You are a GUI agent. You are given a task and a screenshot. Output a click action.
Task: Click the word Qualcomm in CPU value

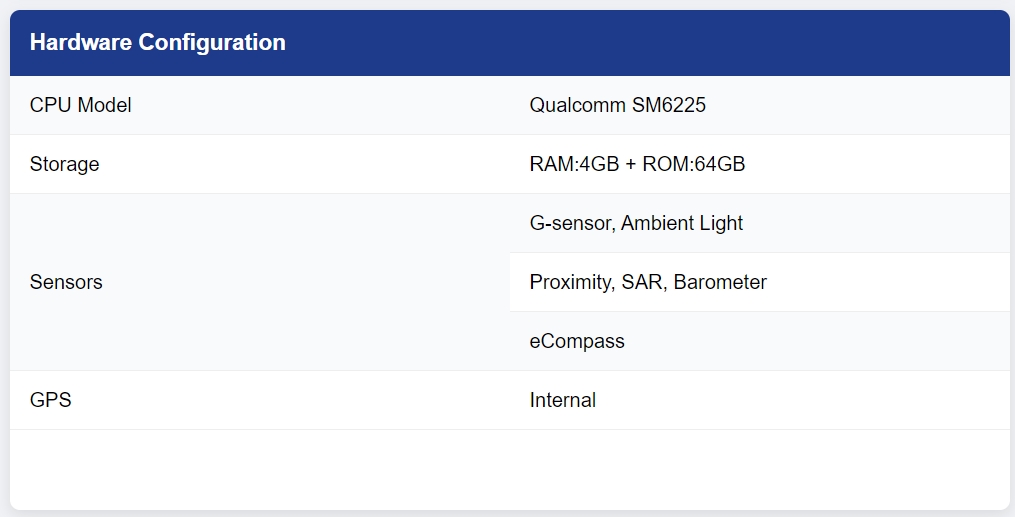(x=577, y=105)
